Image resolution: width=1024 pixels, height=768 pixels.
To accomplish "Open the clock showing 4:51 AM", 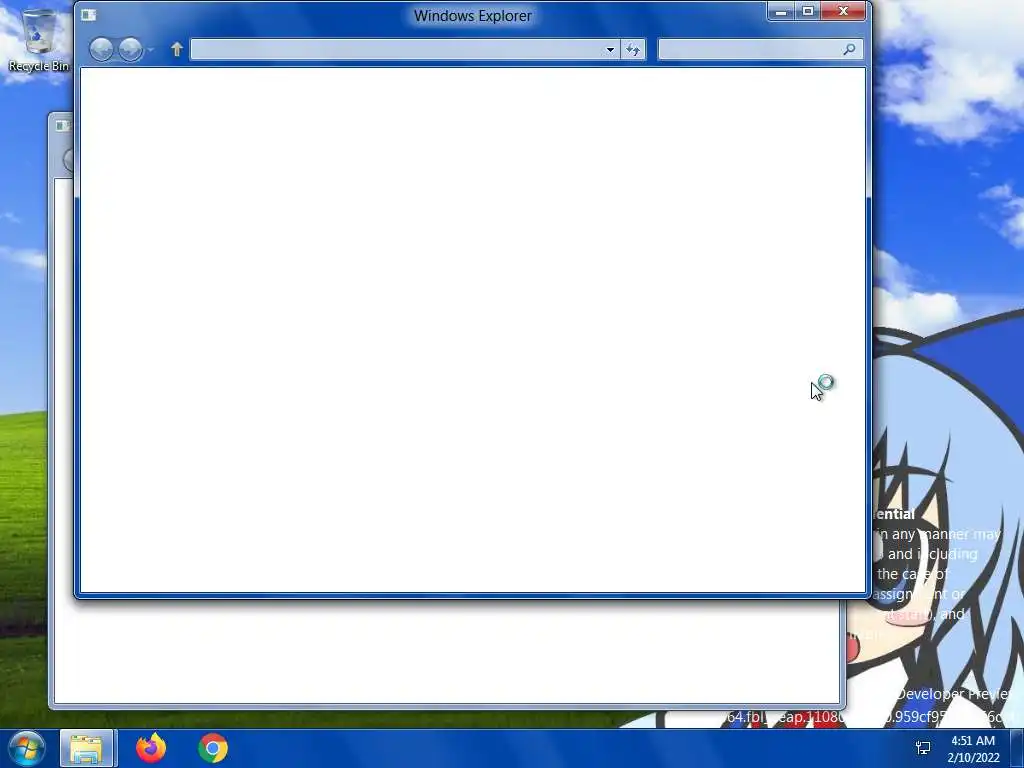I will [973, 749].
